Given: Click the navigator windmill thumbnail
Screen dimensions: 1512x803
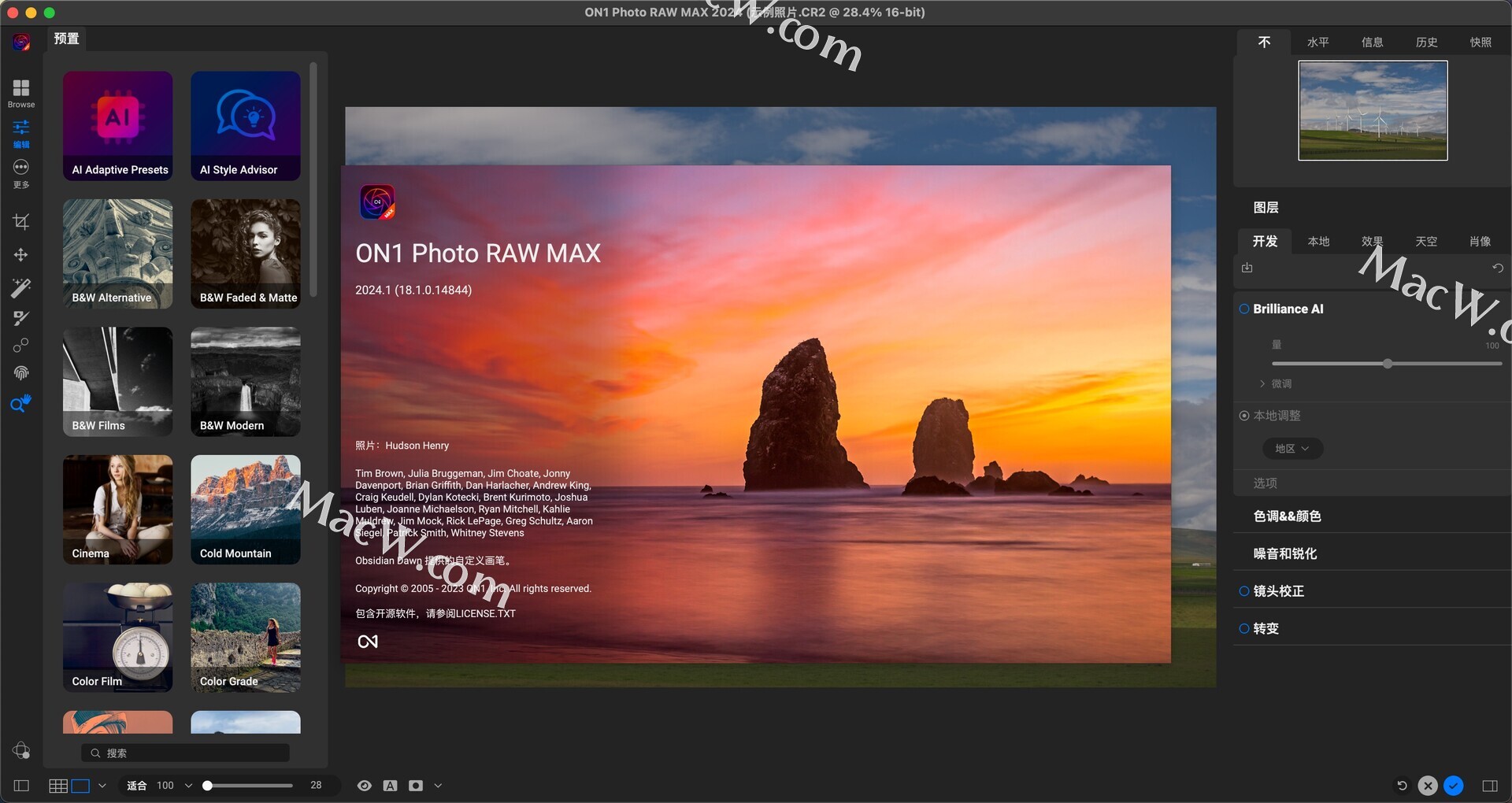Looking at the screenshot, I should pos(1373,110).
